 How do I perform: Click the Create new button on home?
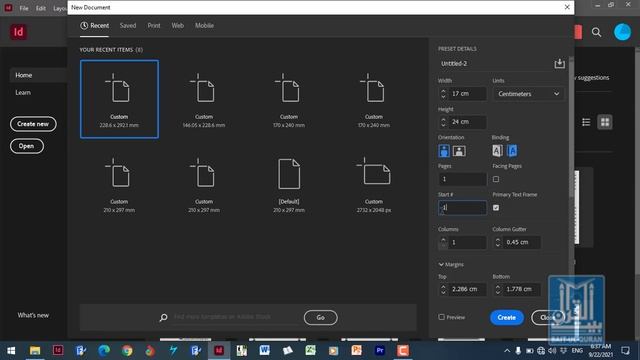click(33, 124)
